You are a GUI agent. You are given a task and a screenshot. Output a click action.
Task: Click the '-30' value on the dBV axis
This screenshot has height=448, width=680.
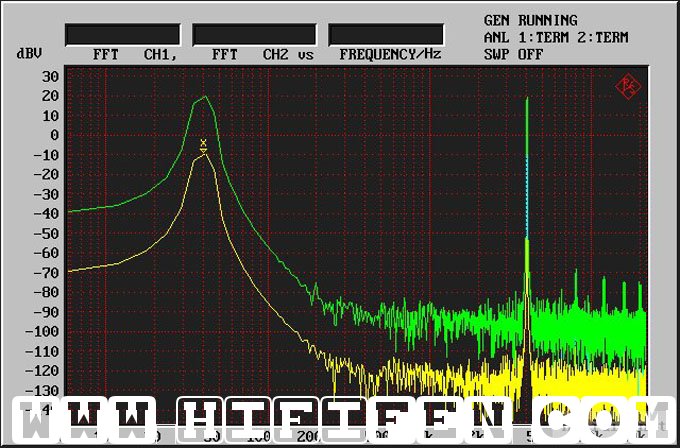click(46, 194)
